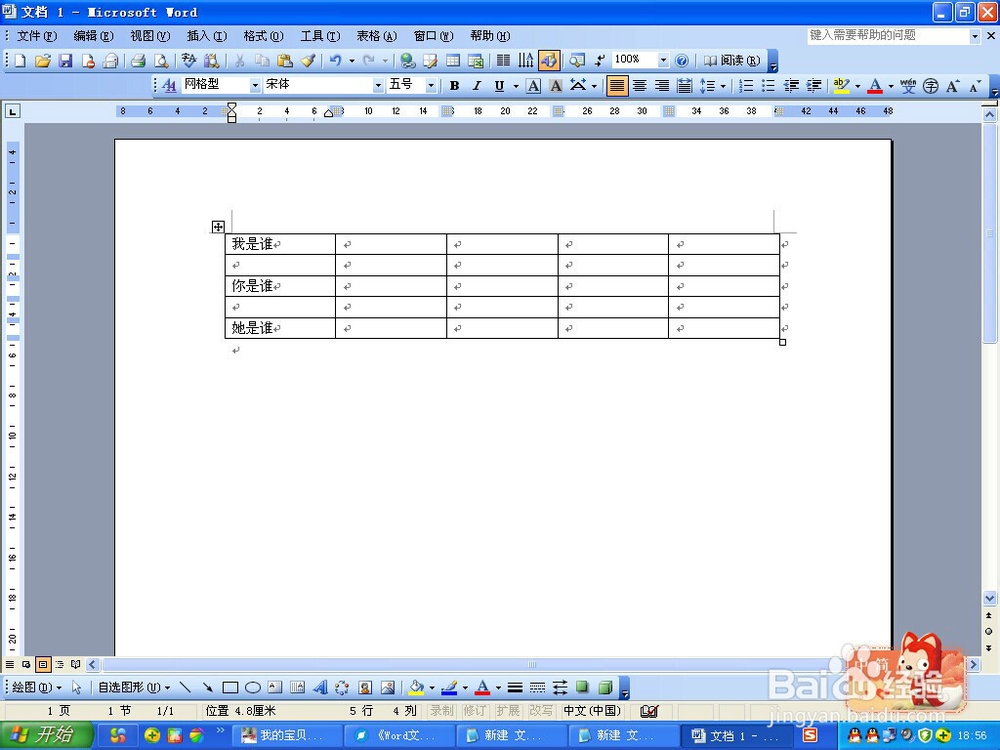This screenshot has height=750, width=1000.
Task: Create a new blank document
Action: (20, 61)
